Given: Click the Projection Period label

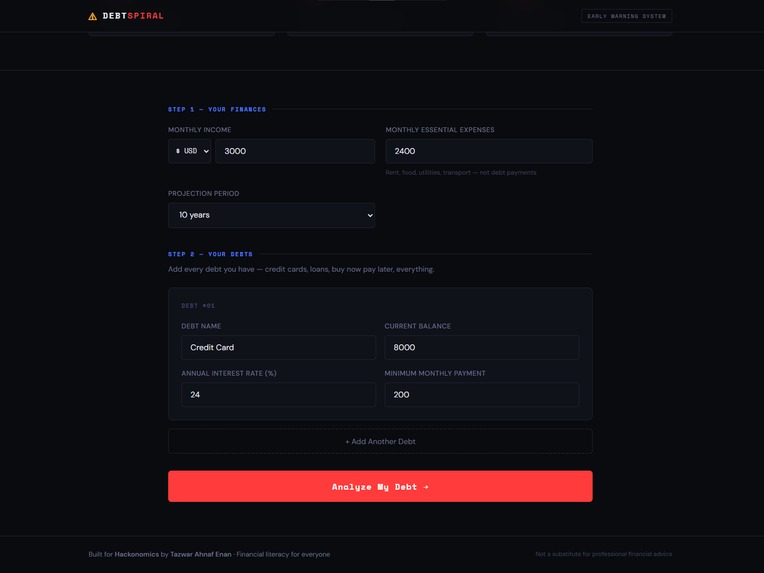Looking at the screenshot, I should pos(204,193).
